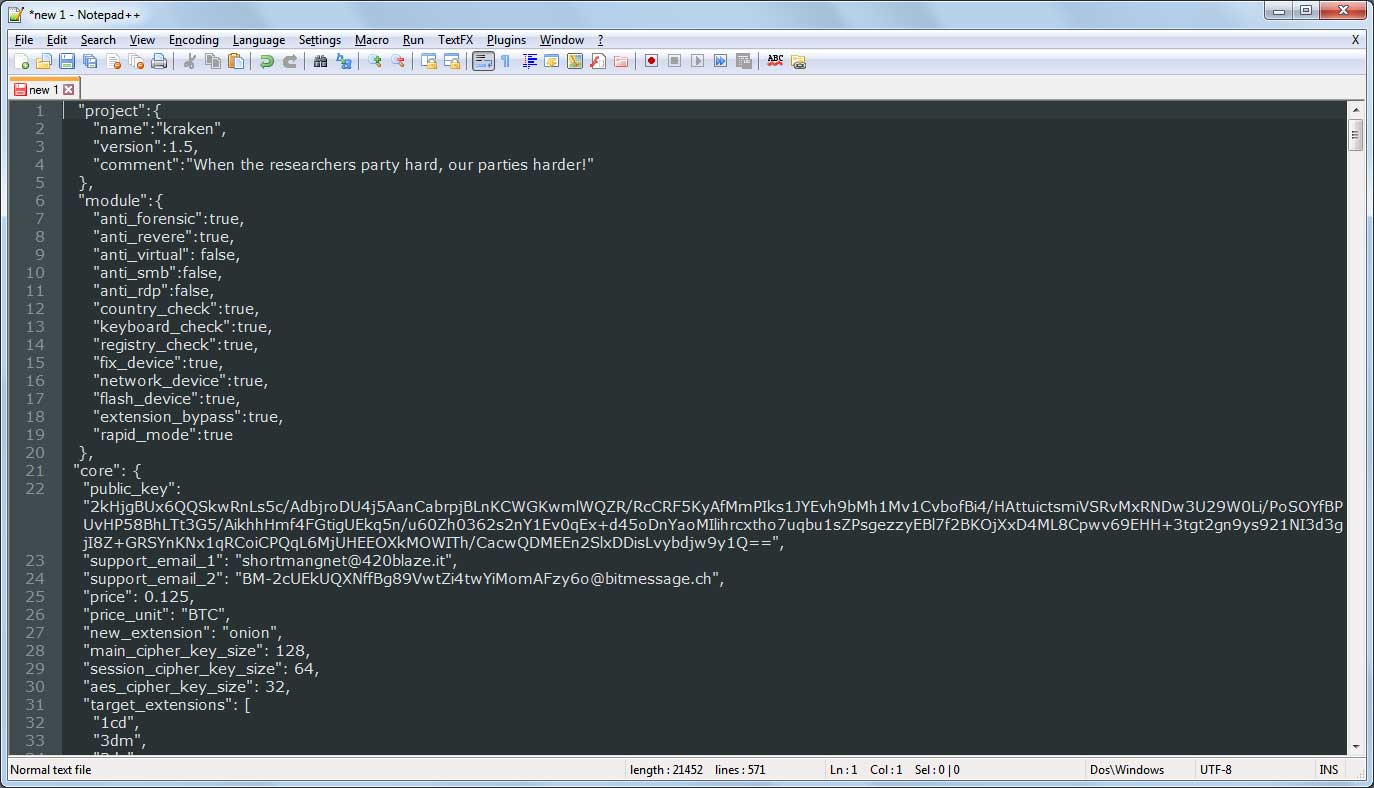Viewport: 1374px width, 788px height.
Task: Click the "name":"kraken" line
Action: [160, 129]
